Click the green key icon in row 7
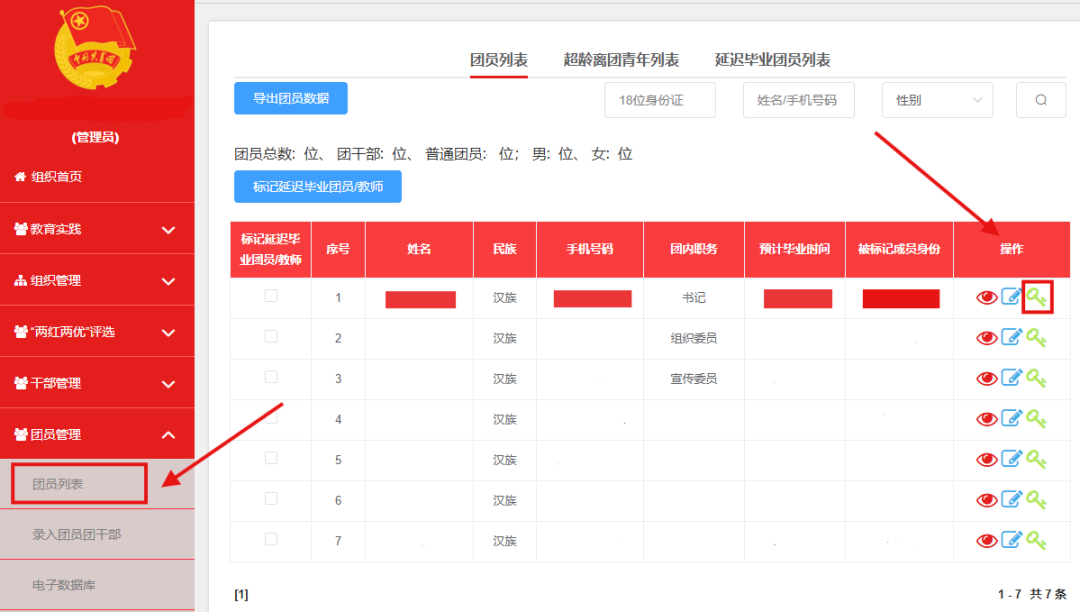This screenshot has height=612, width=1080. pos(1037,540)
